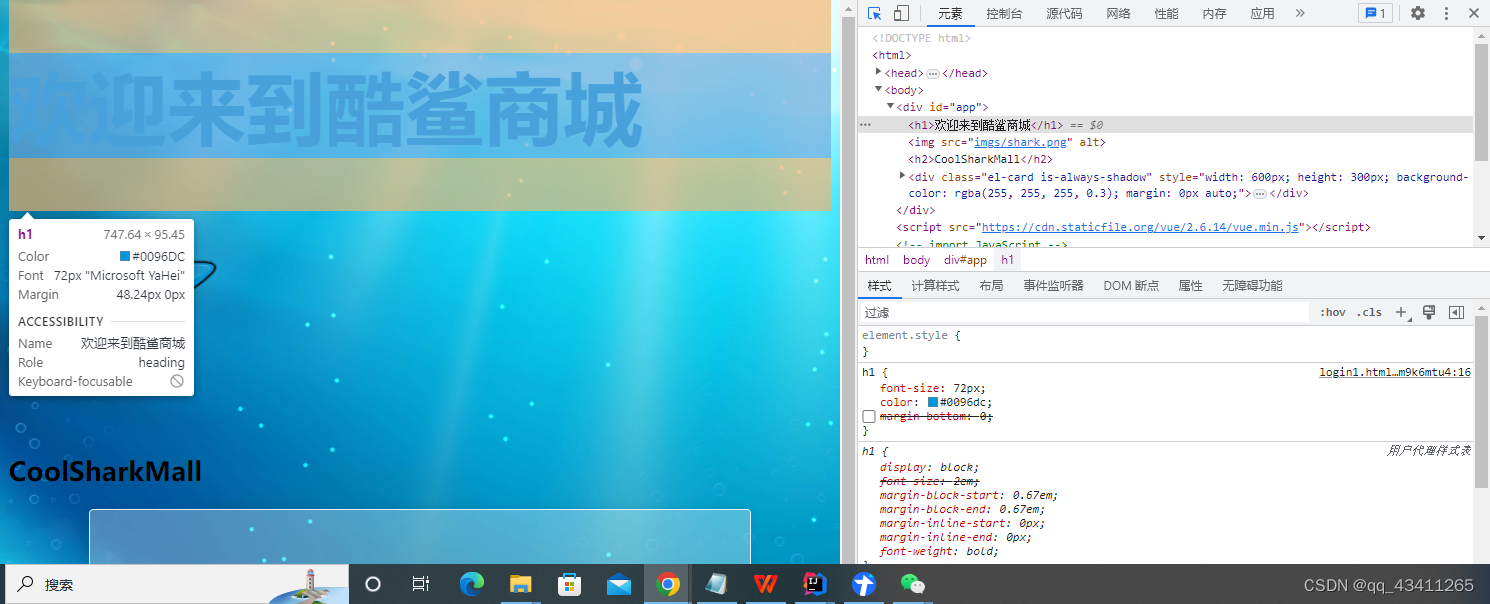Viewport: 1490px width, 604px height.
Task: Switch to the 源代码 (Sources) tab
Action: tap(1064, 13)
